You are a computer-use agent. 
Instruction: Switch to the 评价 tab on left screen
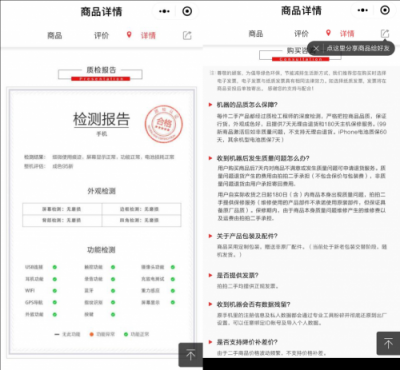101,35
